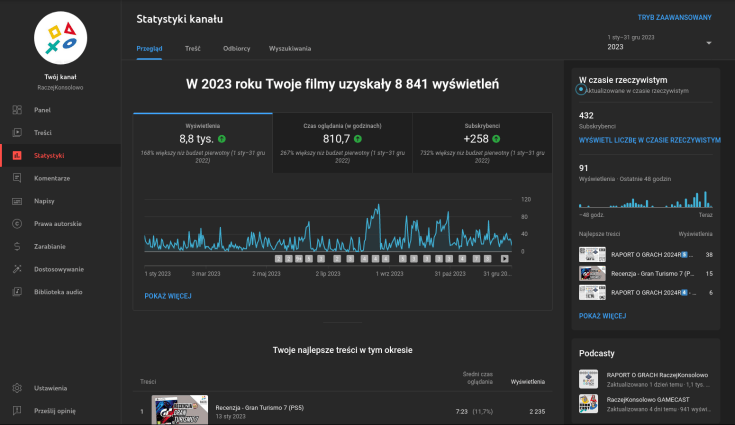The height and width of the screenshot is (425, 735).
Task: Click WYŚWIETL LICZBĘ W CZASIE RZECZYWISTYM
Action: click(649, 141)
